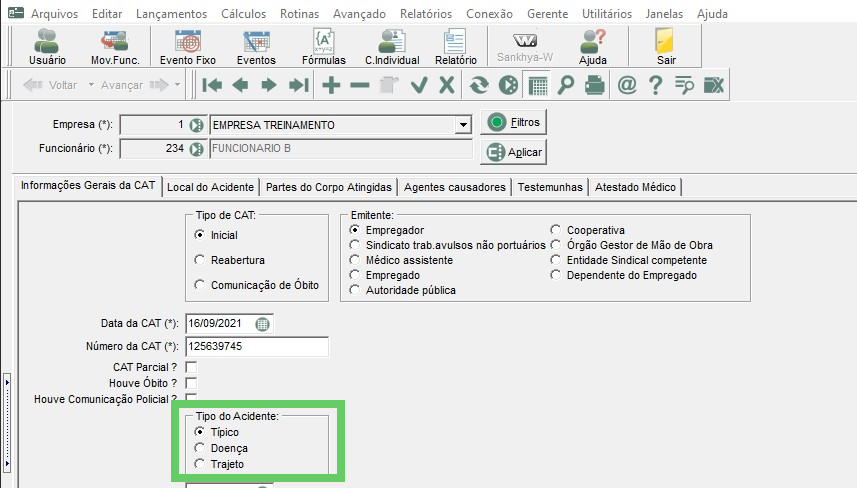Click the Voltar button
This screenshot has width=857, height=488.
(x=51, y=85)
